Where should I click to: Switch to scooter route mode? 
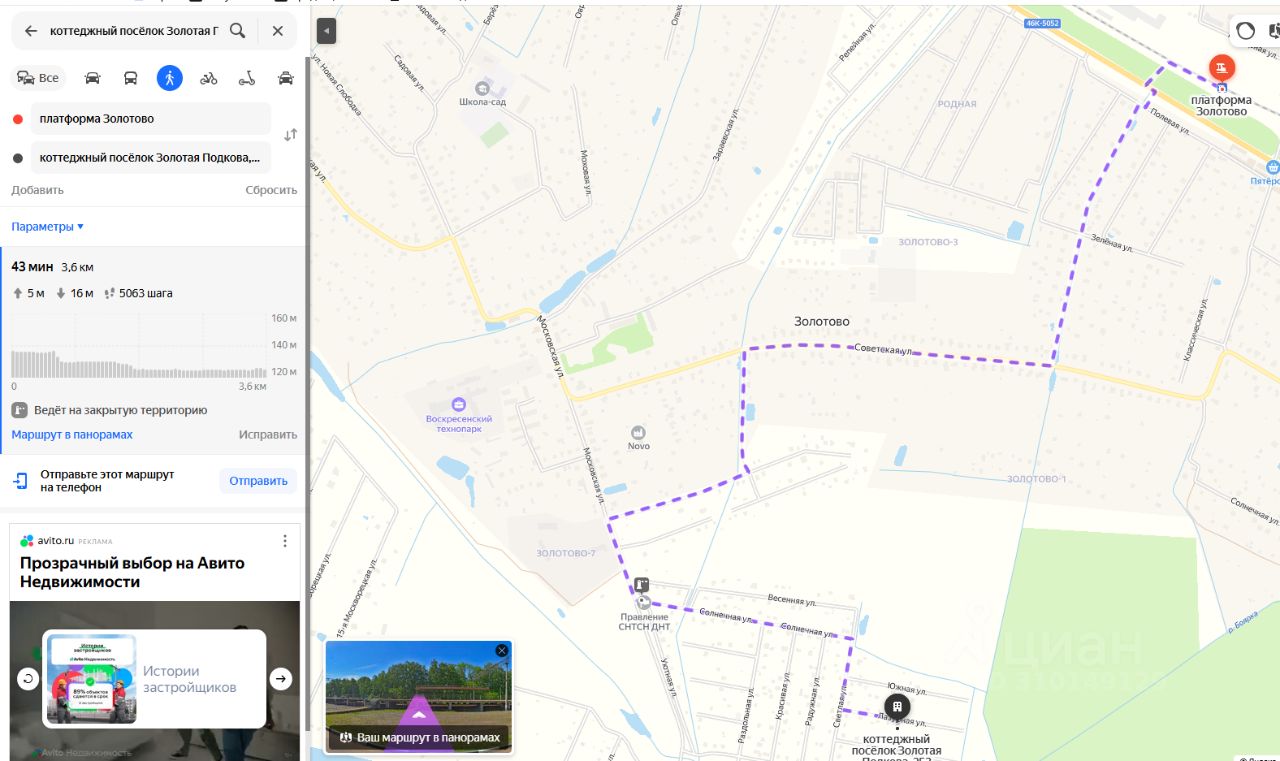(247, 78)
